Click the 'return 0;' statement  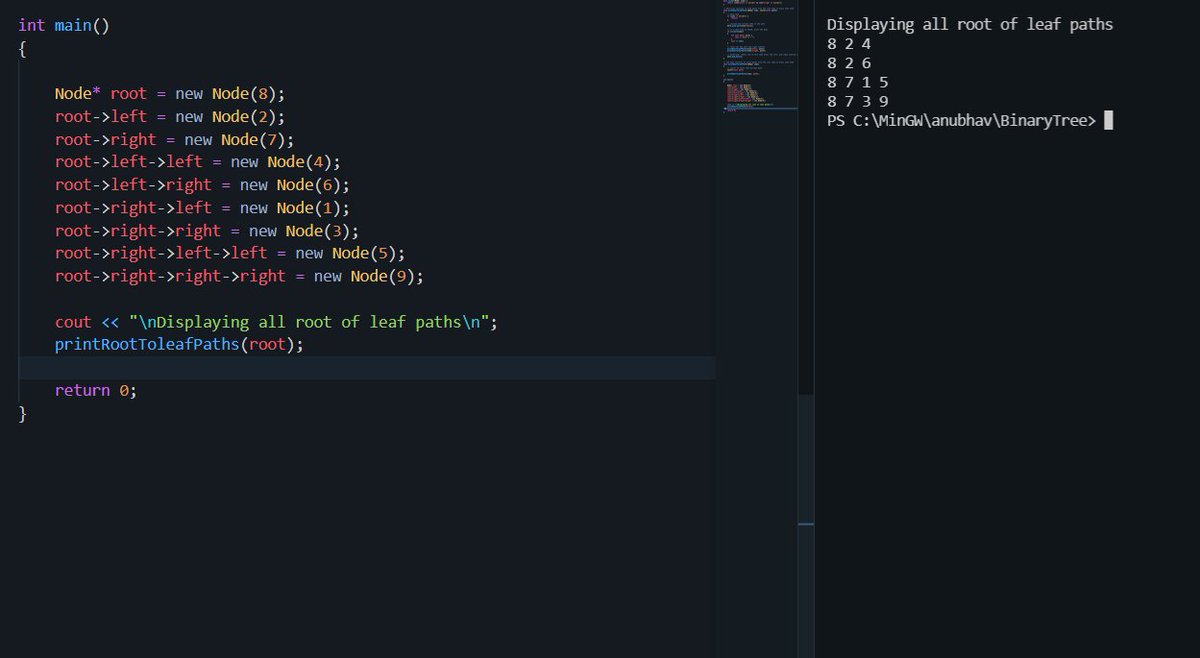click(x=96, y=391)
